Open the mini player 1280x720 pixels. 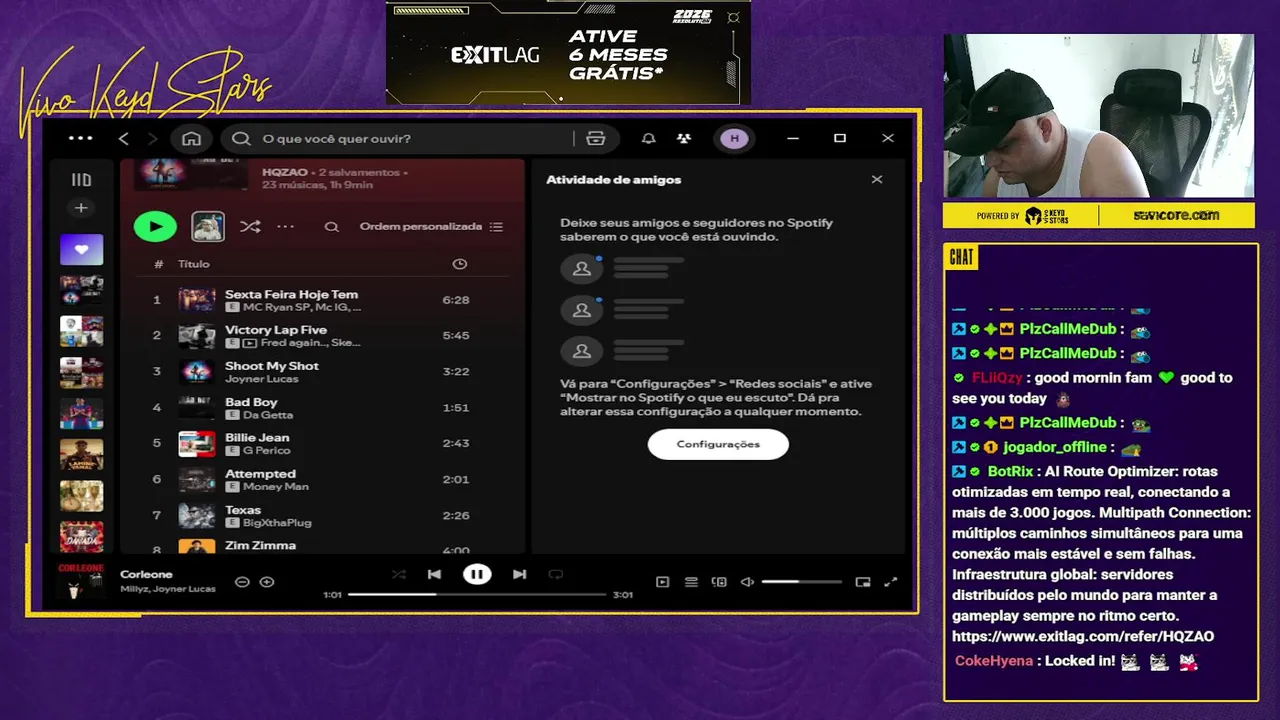coord(863,582)
